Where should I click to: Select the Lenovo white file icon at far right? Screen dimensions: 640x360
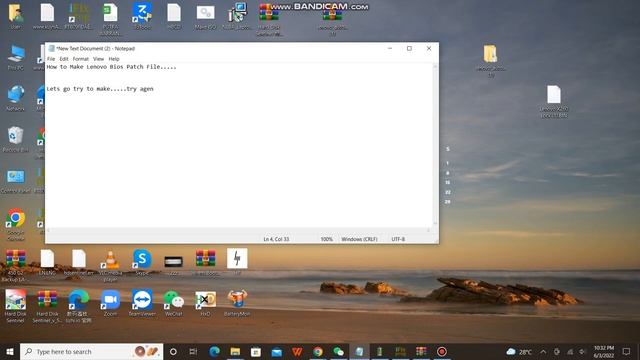(554, 101)
